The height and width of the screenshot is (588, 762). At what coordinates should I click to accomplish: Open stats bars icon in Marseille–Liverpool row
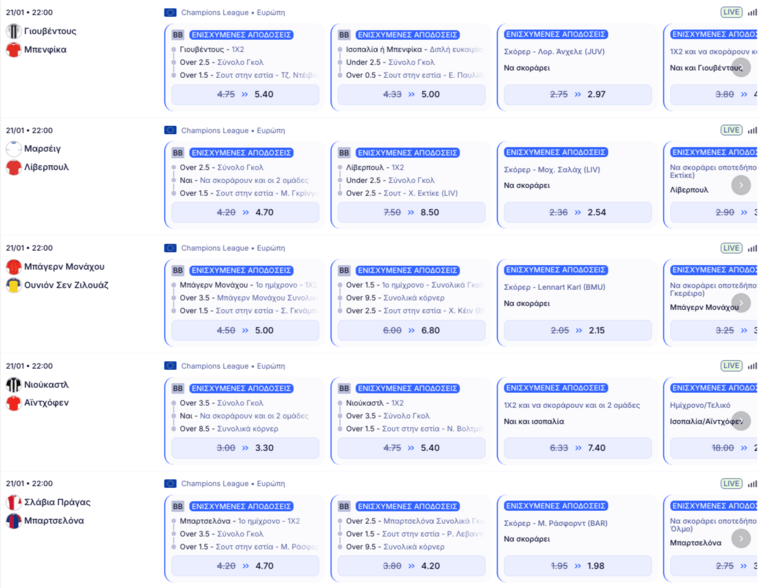coord(752,130)
